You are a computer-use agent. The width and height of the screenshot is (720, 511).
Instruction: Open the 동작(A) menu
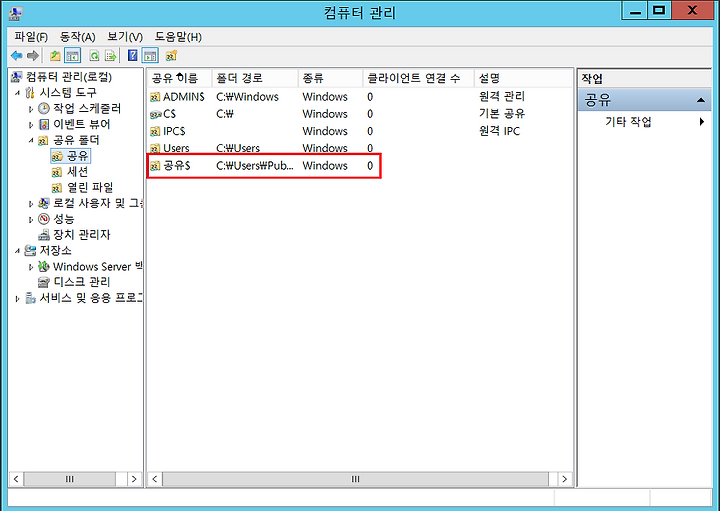(x=78, y=37)
